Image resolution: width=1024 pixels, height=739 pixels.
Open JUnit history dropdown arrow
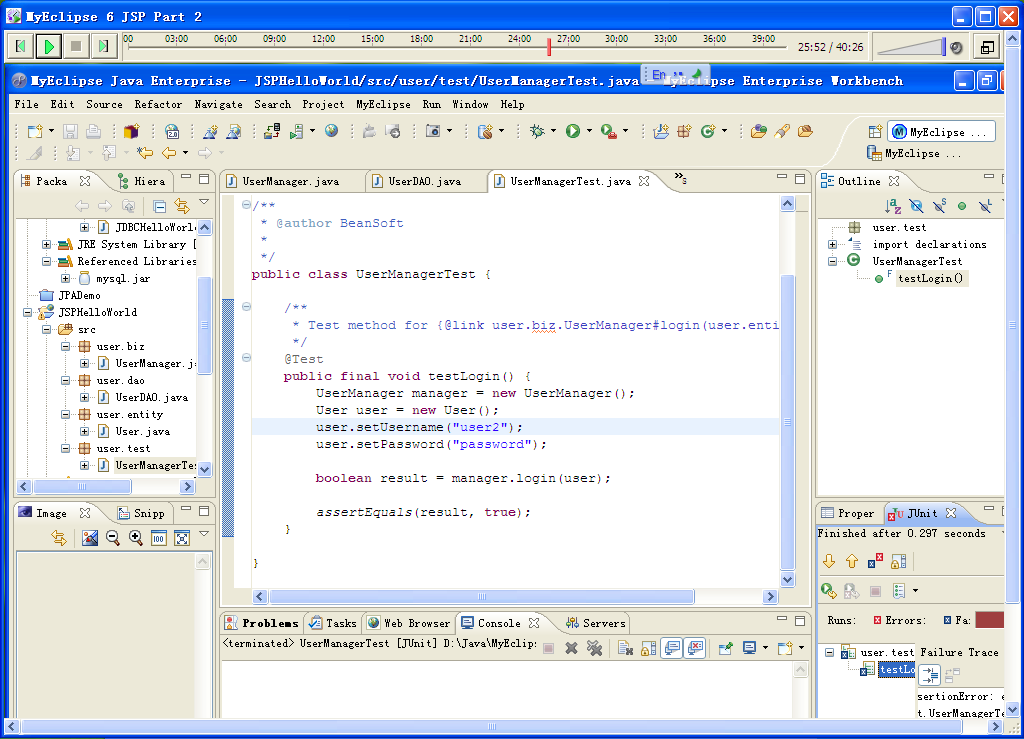pyautogui.click(x=915, y=591)
